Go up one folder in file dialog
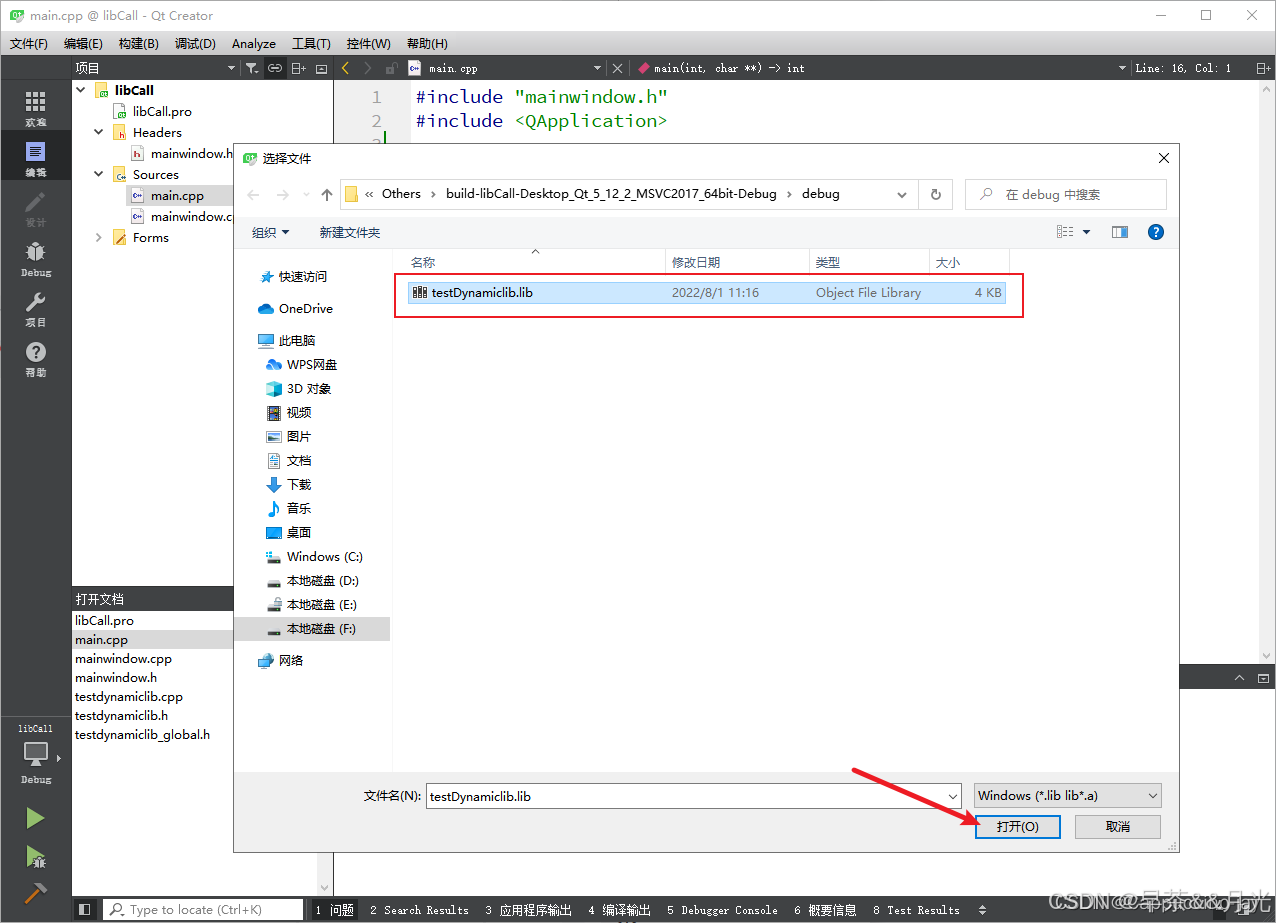Image resolution: width=1276 pixels, height=923 pixels. (x=327, y=194)
